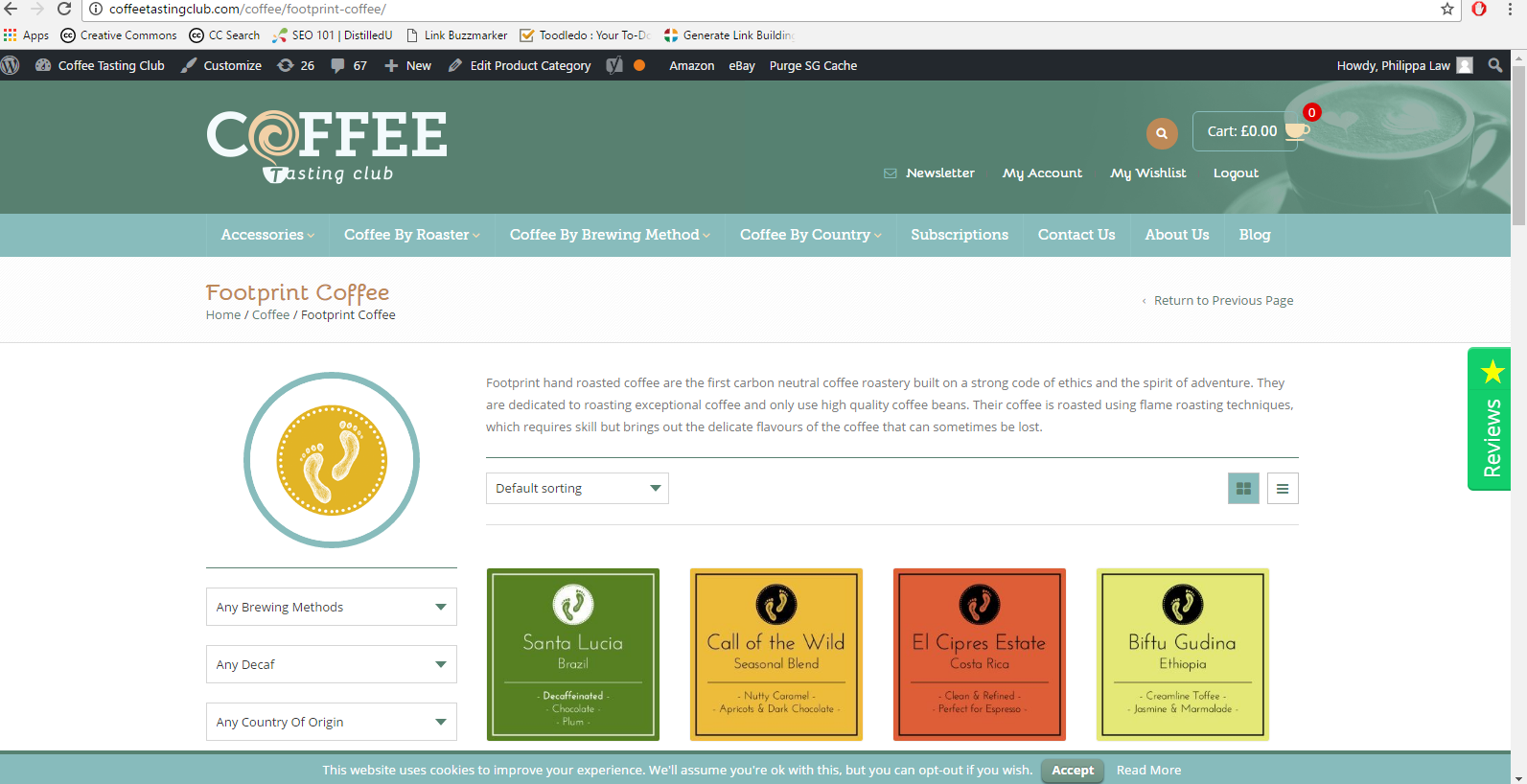Open the Chrome Apps grid icon
Viewport: 1527px width, 784px height.
11,35
